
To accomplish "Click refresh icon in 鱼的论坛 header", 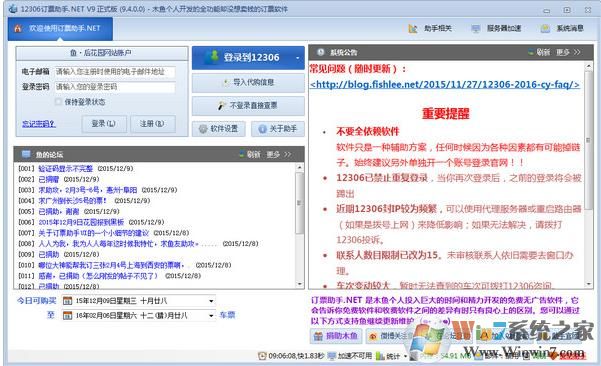I will coord(241,154).
